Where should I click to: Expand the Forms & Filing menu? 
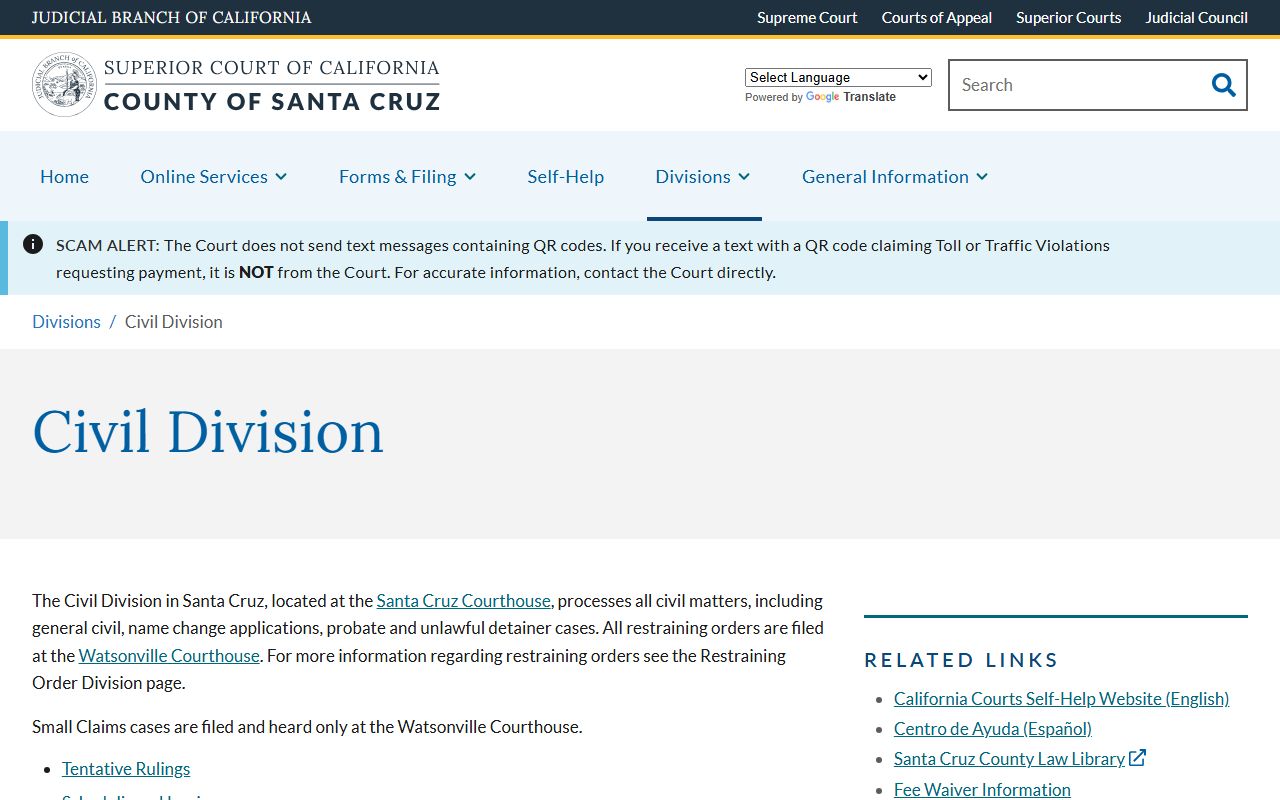point(407,176)
